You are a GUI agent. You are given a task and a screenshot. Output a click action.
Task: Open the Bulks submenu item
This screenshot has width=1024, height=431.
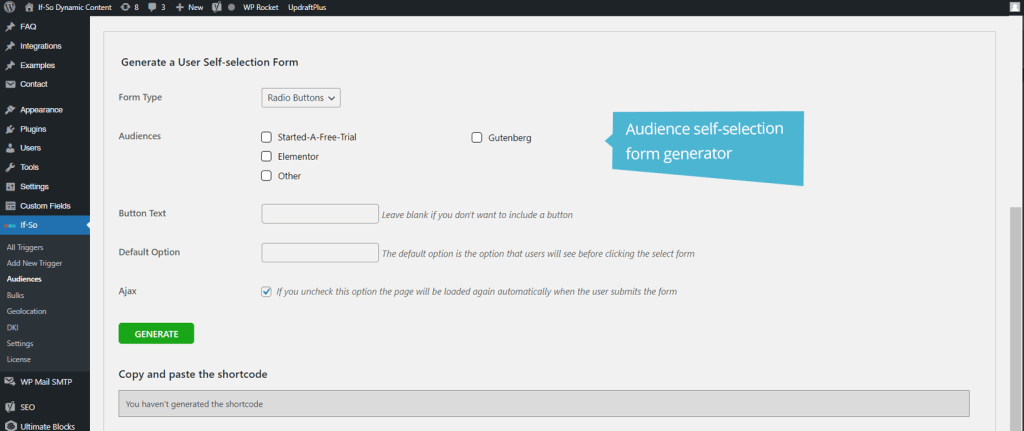click(15, 295)
